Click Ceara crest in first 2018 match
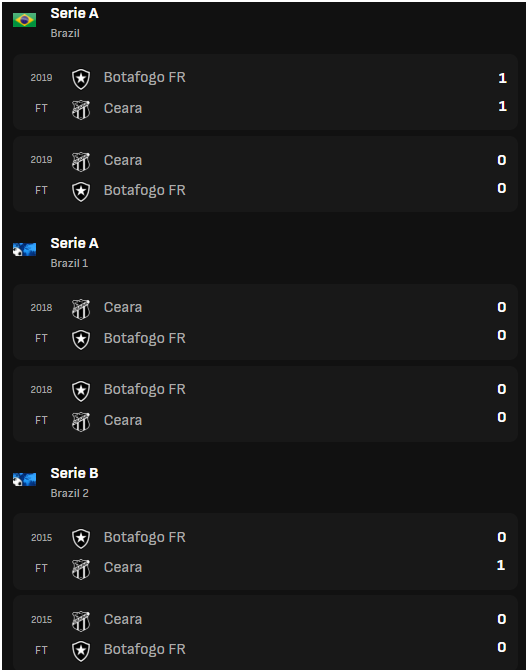 (81, 309)
